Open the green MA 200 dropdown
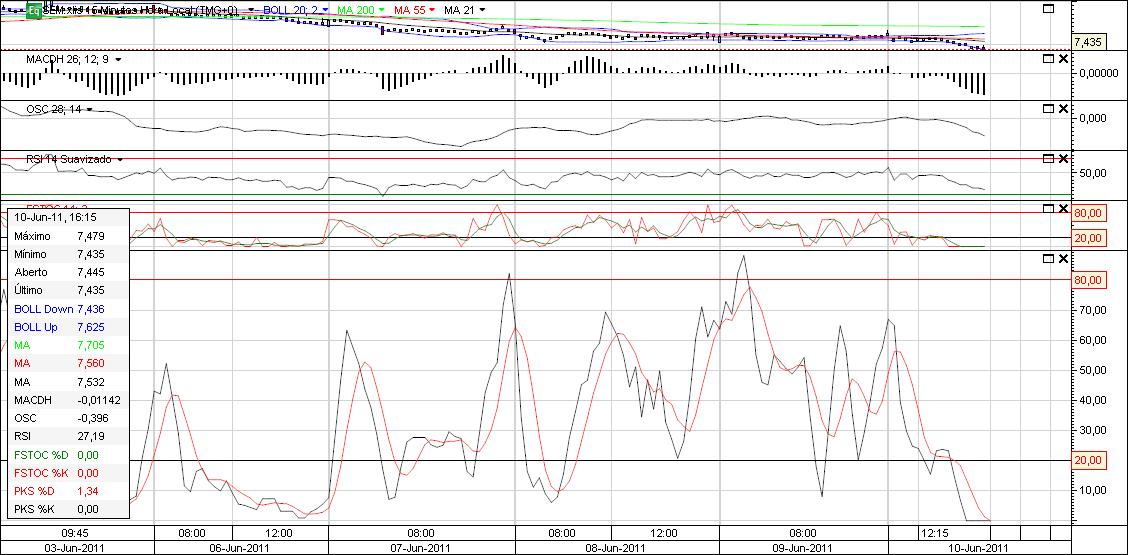Image resolution: width=1128 pixels, height=555 pixels. (381, 10)
